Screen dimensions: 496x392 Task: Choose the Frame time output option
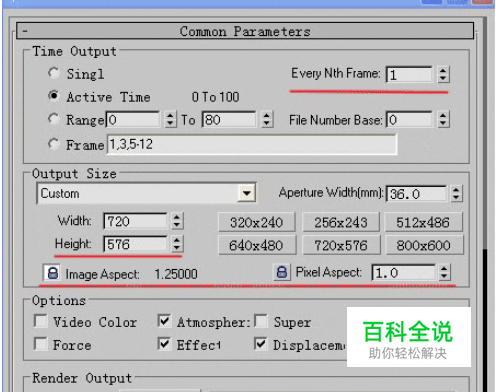[54, 144]
